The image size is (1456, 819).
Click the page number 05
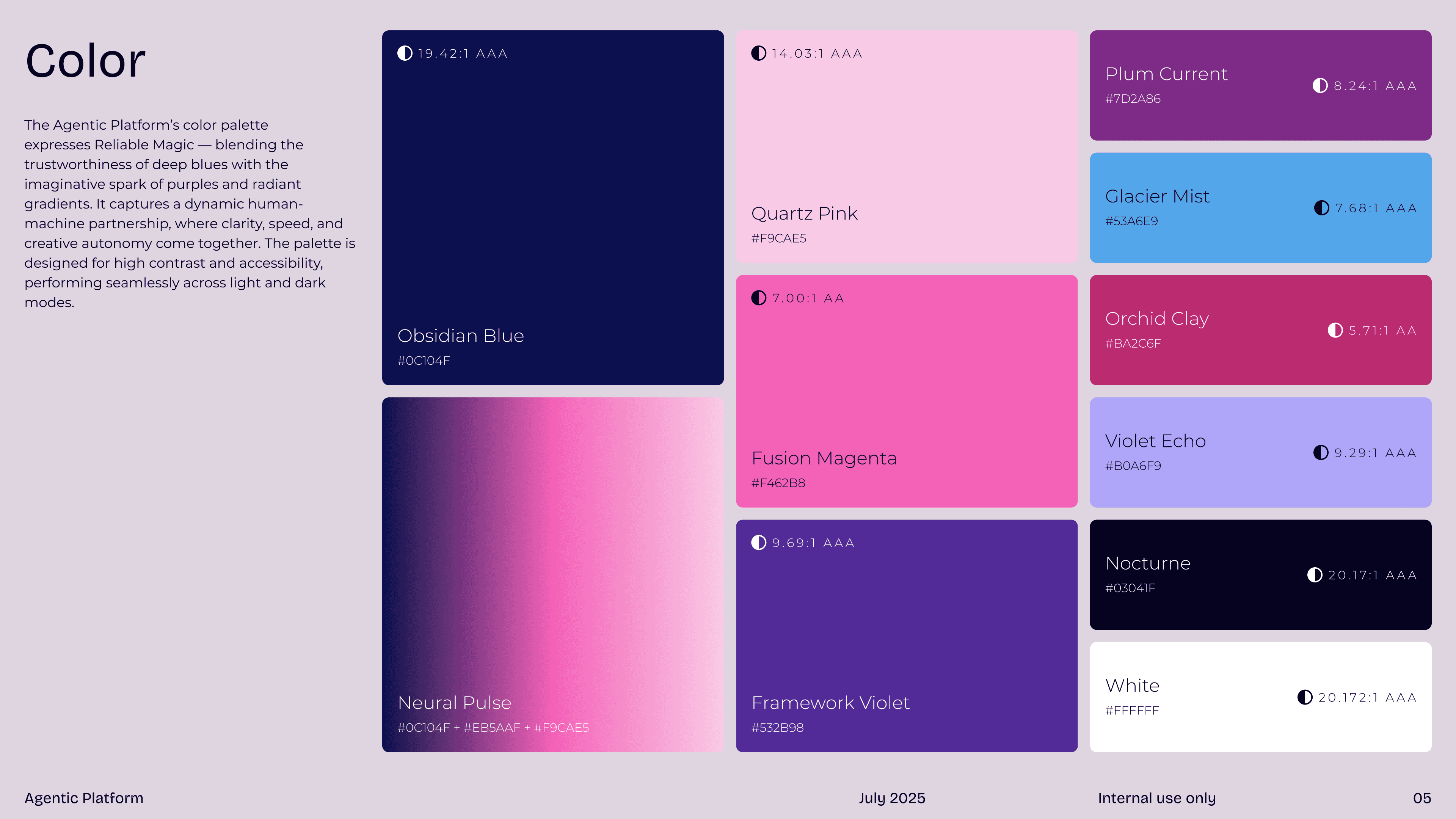1422,798
